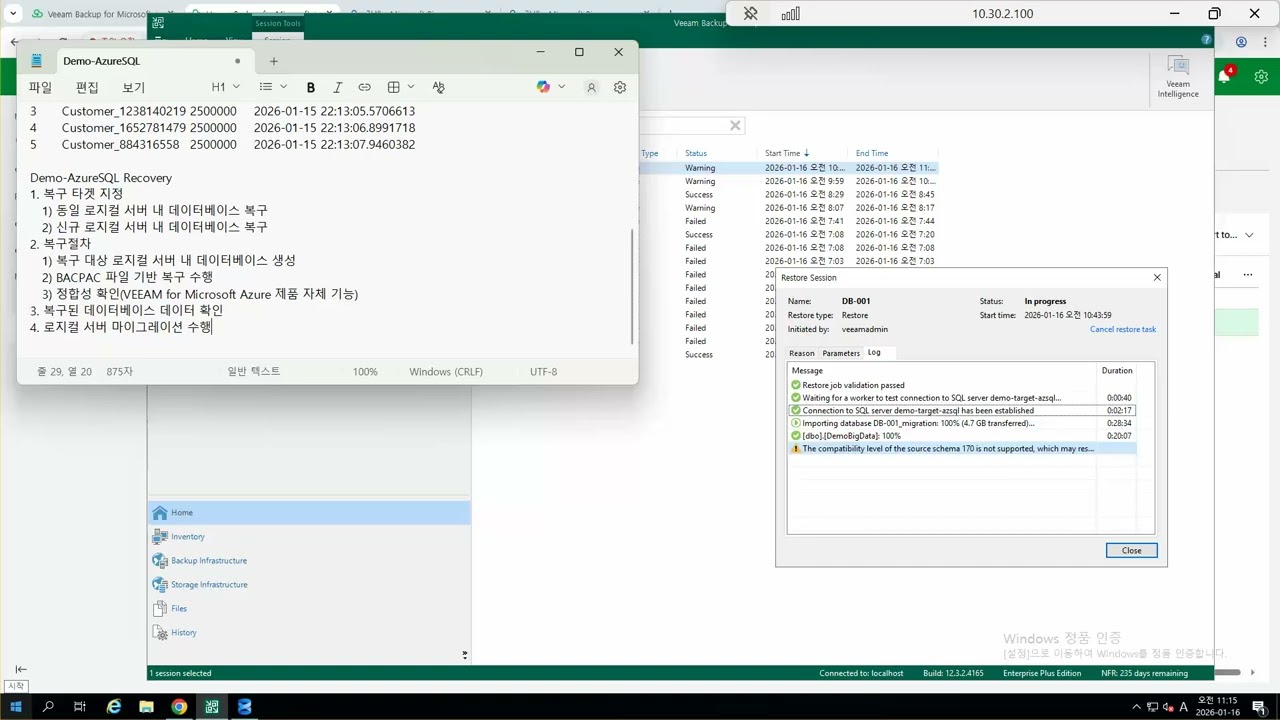Open the H1 heading dropdown
The width and height of the screenshot is (1280, 720).
(224, 87)
